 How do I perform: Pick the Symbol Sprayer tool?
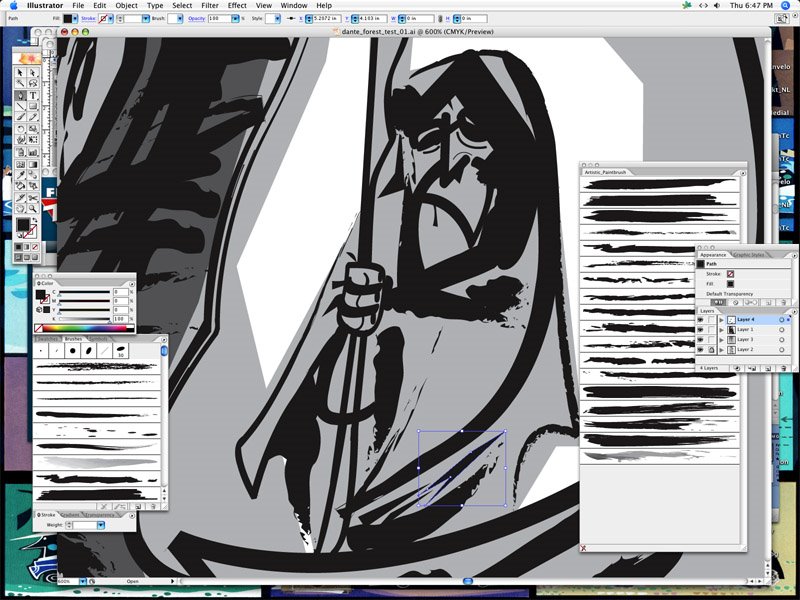[20, 152]
